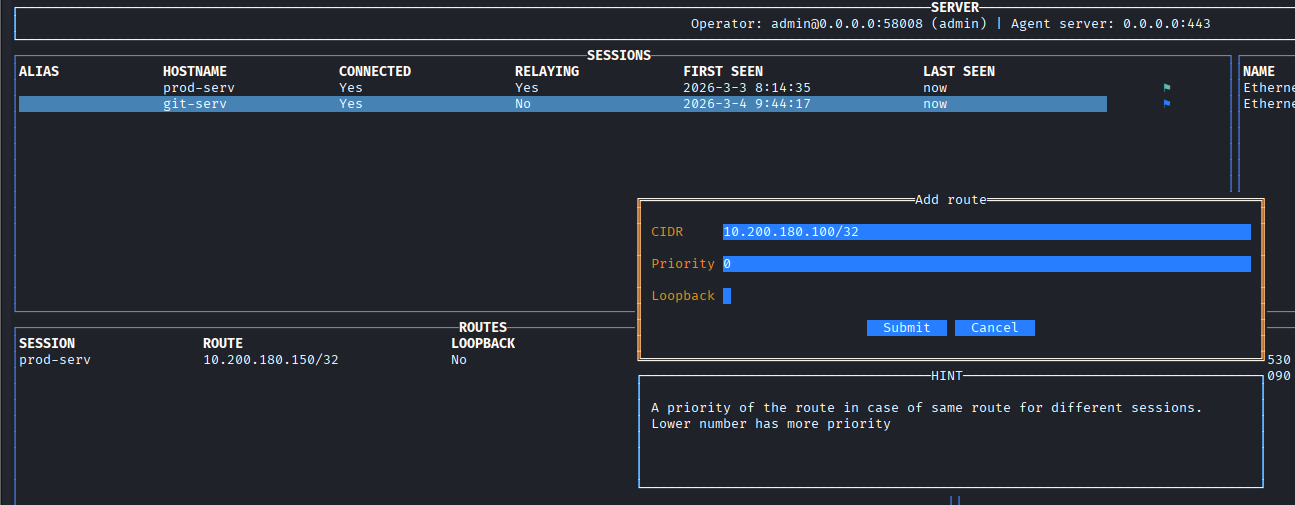Screen dimensions: 1295x505
Task: Focus the CIDR input field
Action: 986,232
